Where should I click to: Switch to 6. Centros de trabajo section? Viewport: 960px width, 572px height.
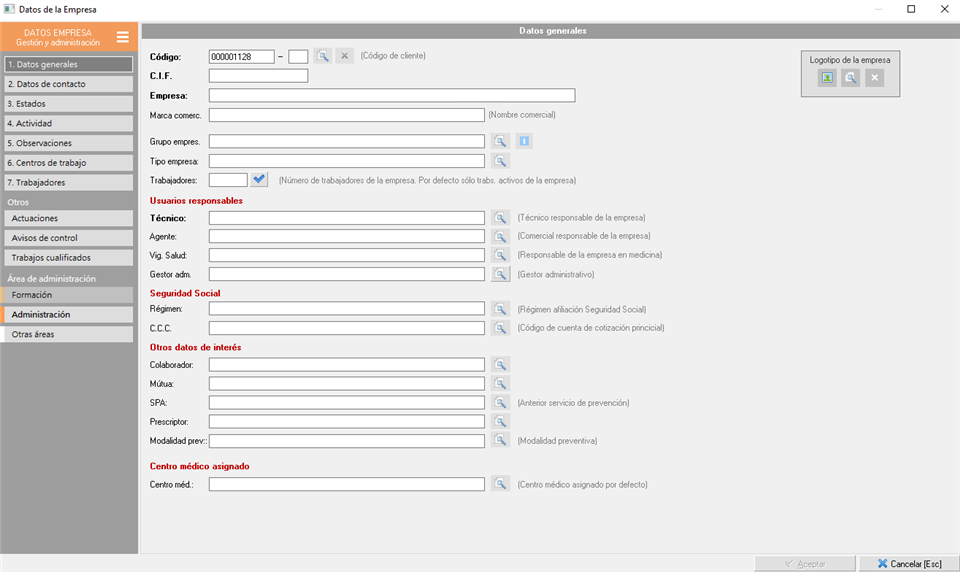click(x=69, y=163)
